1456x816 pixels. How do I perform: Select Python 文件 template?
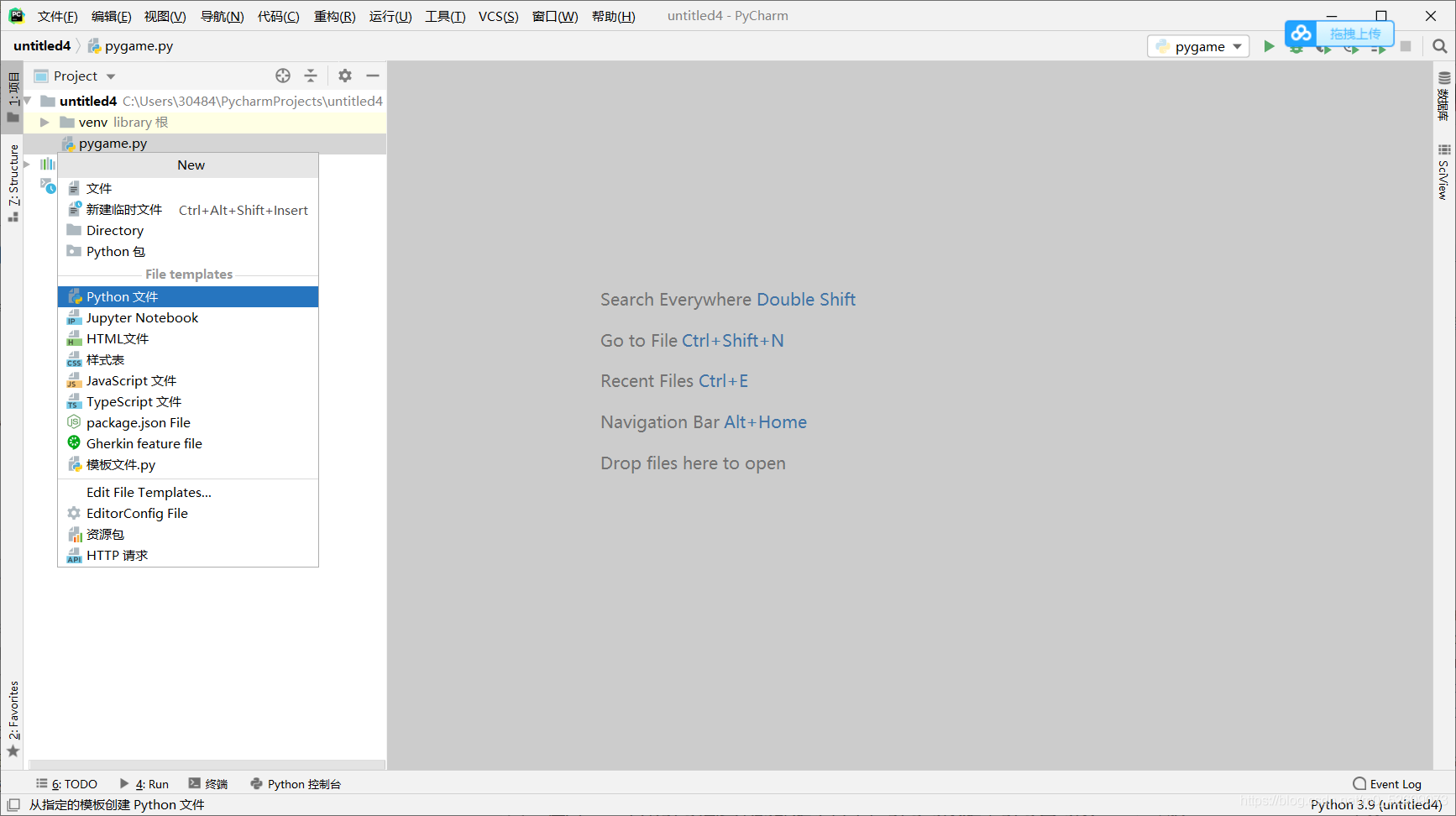coord(188,297)
